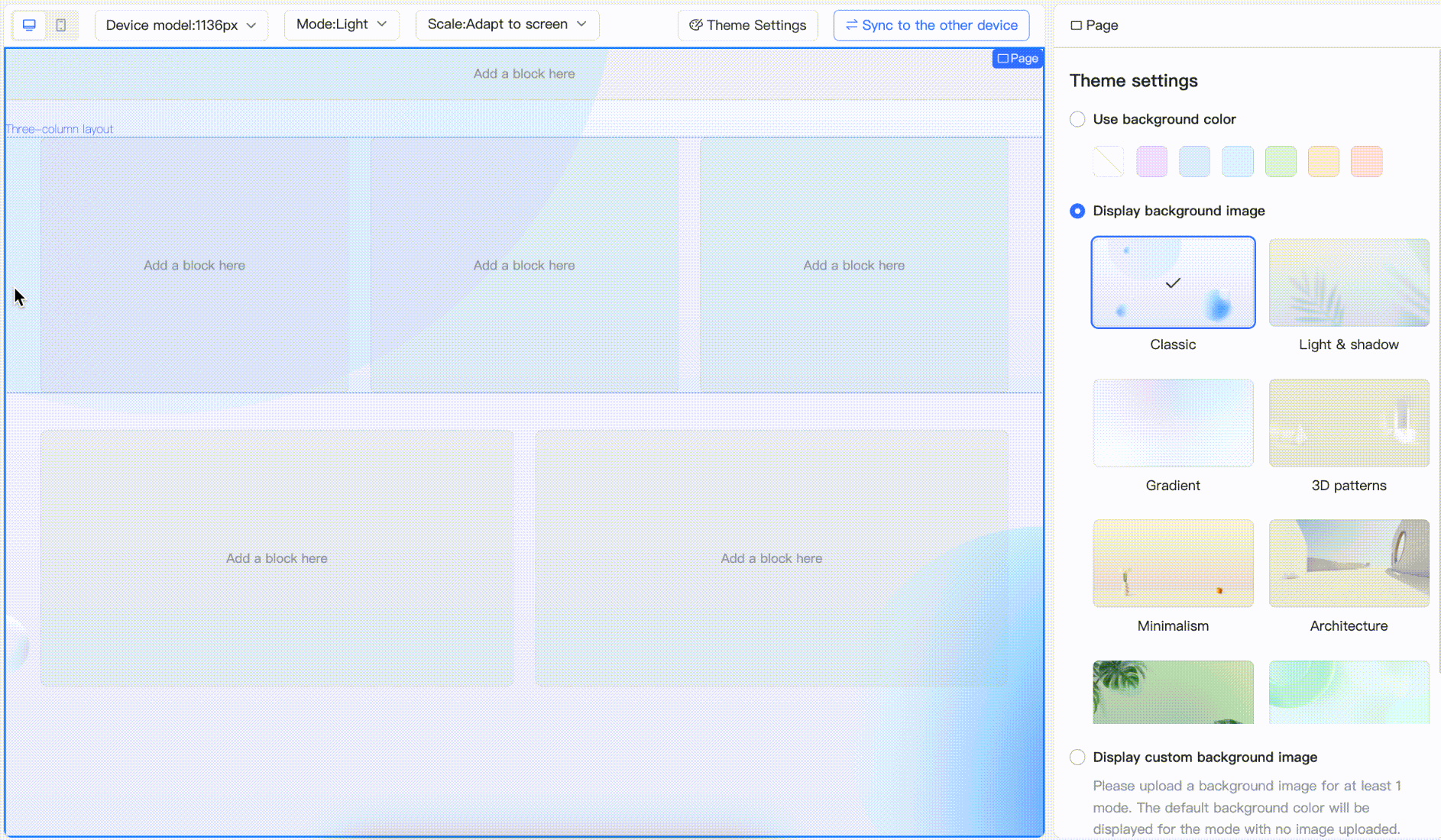
Task: Select Display custom background image radio option
Action: coord(1077,757)
